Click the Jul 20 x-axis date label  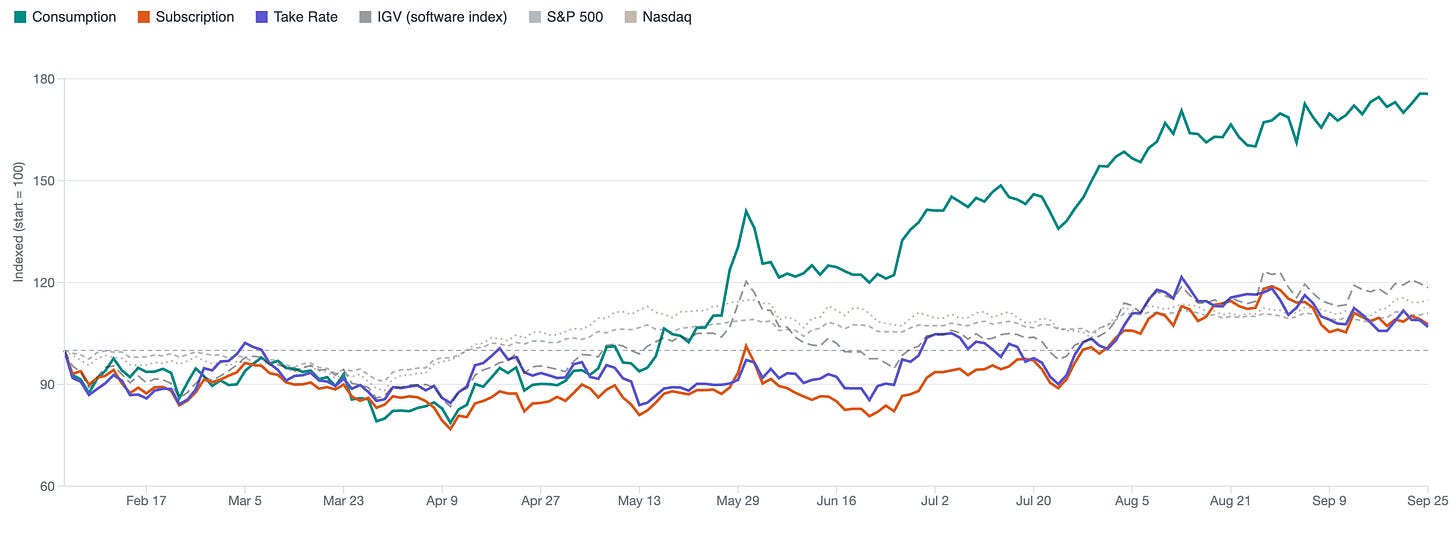tap(1033, 501)
